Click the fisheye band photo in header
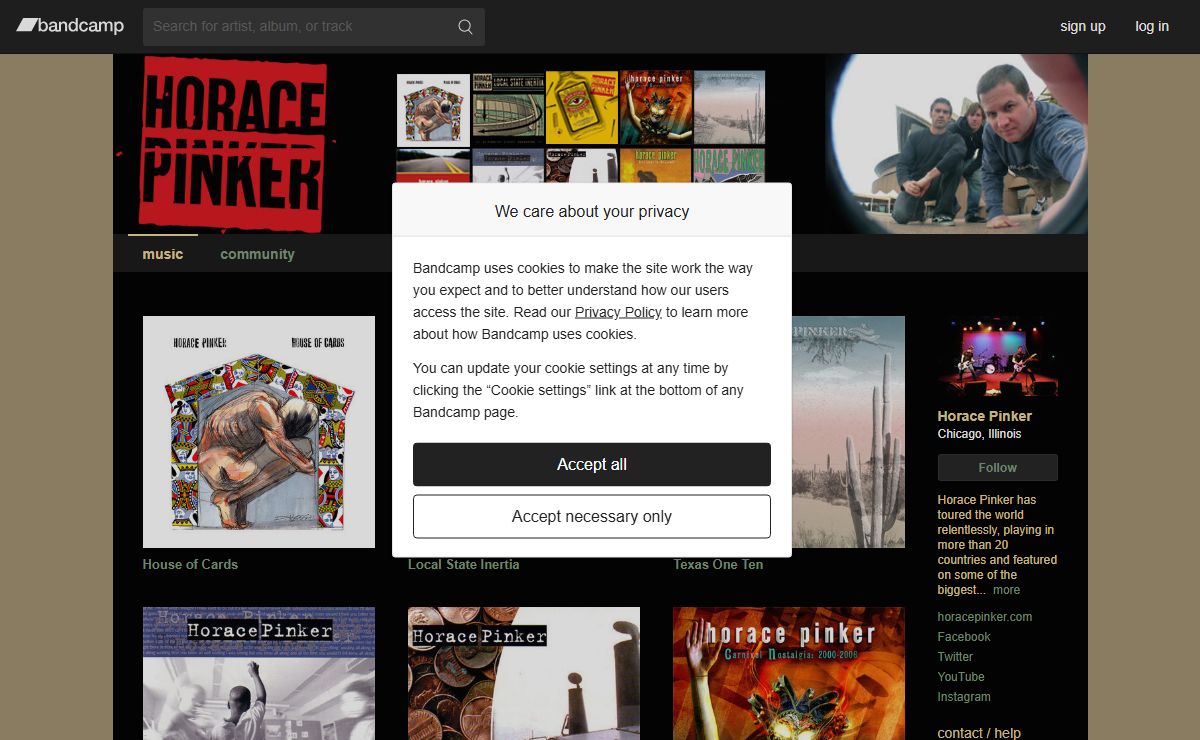 [x=957, y=144]
